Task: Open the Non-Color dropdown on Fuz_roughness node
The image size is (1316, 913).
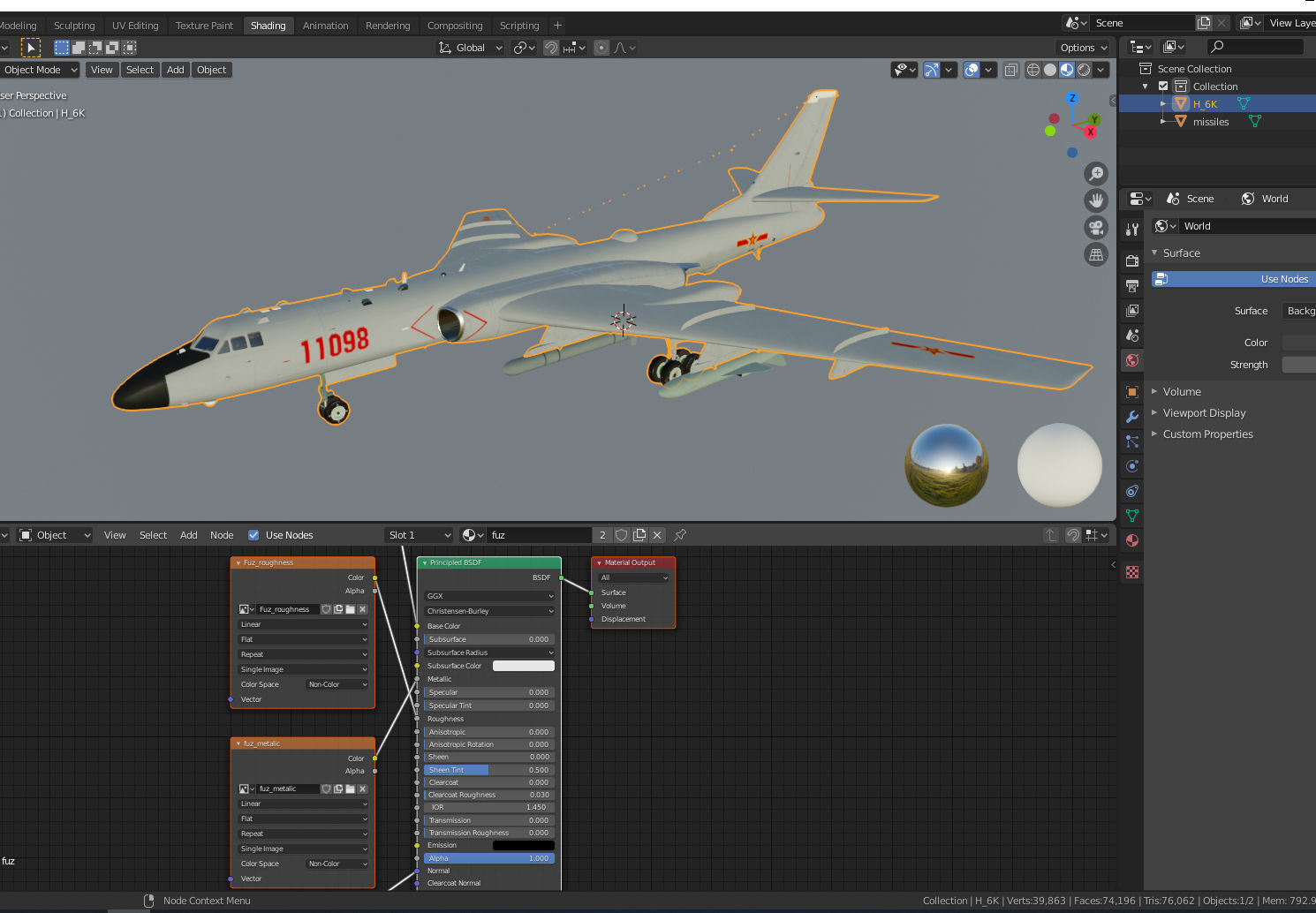Action: pyautogui.click(x=337, y=684)
